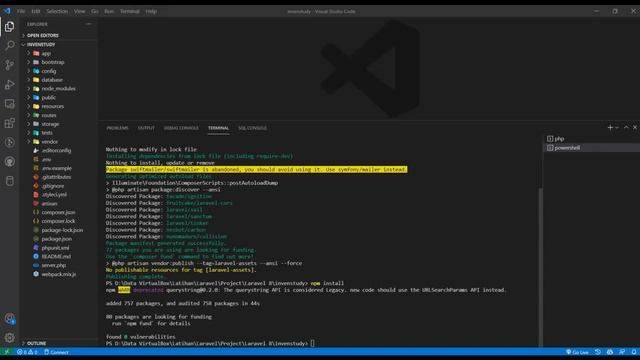This screenshot has height=360, width=640.
Task: Open the terminal launch profile dropdown arrow
Action: point(617,128)
